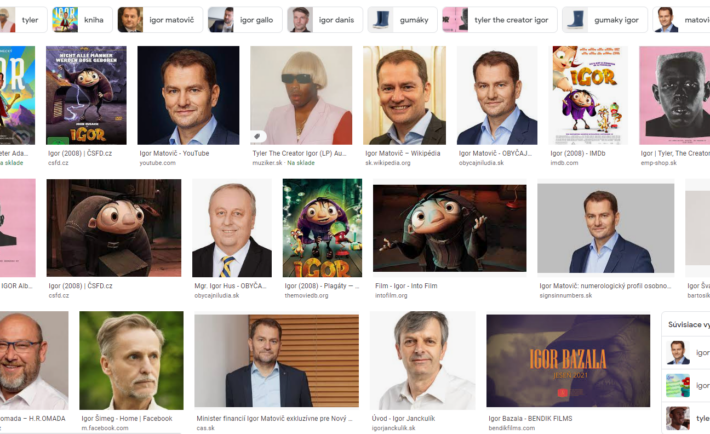This screenshot has width=710, height=434.
Task: Open the Mgr. Igor Hus portrait result
Action: point(232,228)
